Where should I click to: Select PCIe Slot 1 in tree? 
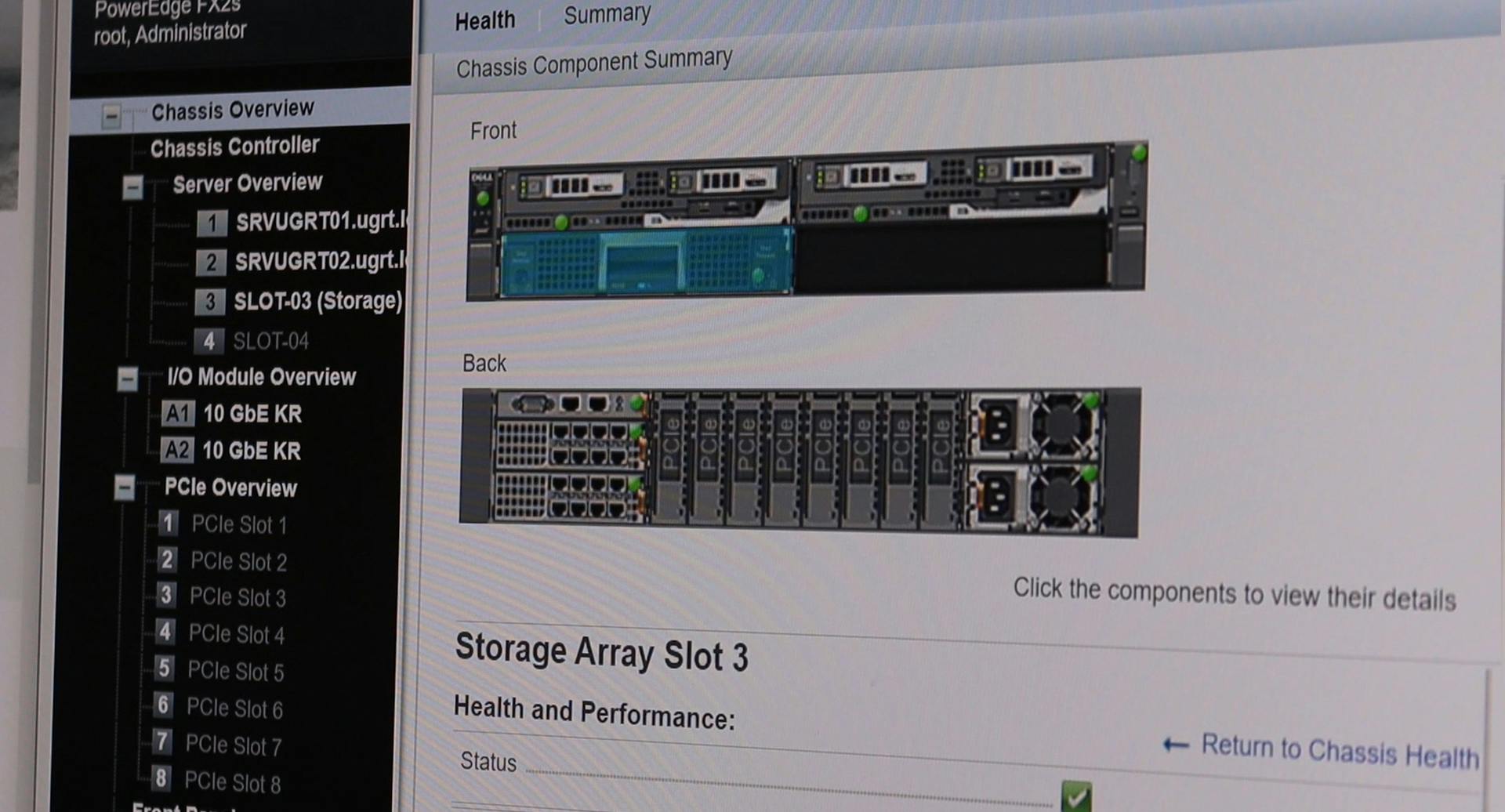click(x=239, y=524)
